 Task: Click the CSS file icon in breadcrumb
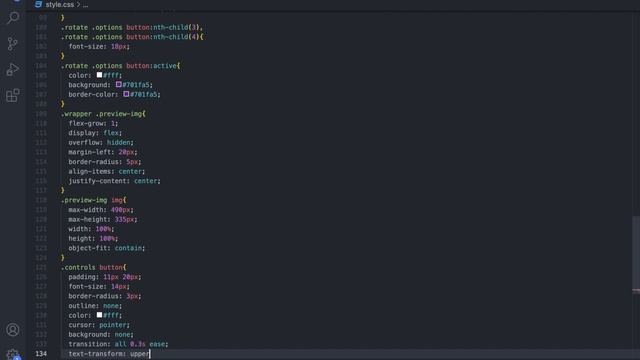point(38,4)
